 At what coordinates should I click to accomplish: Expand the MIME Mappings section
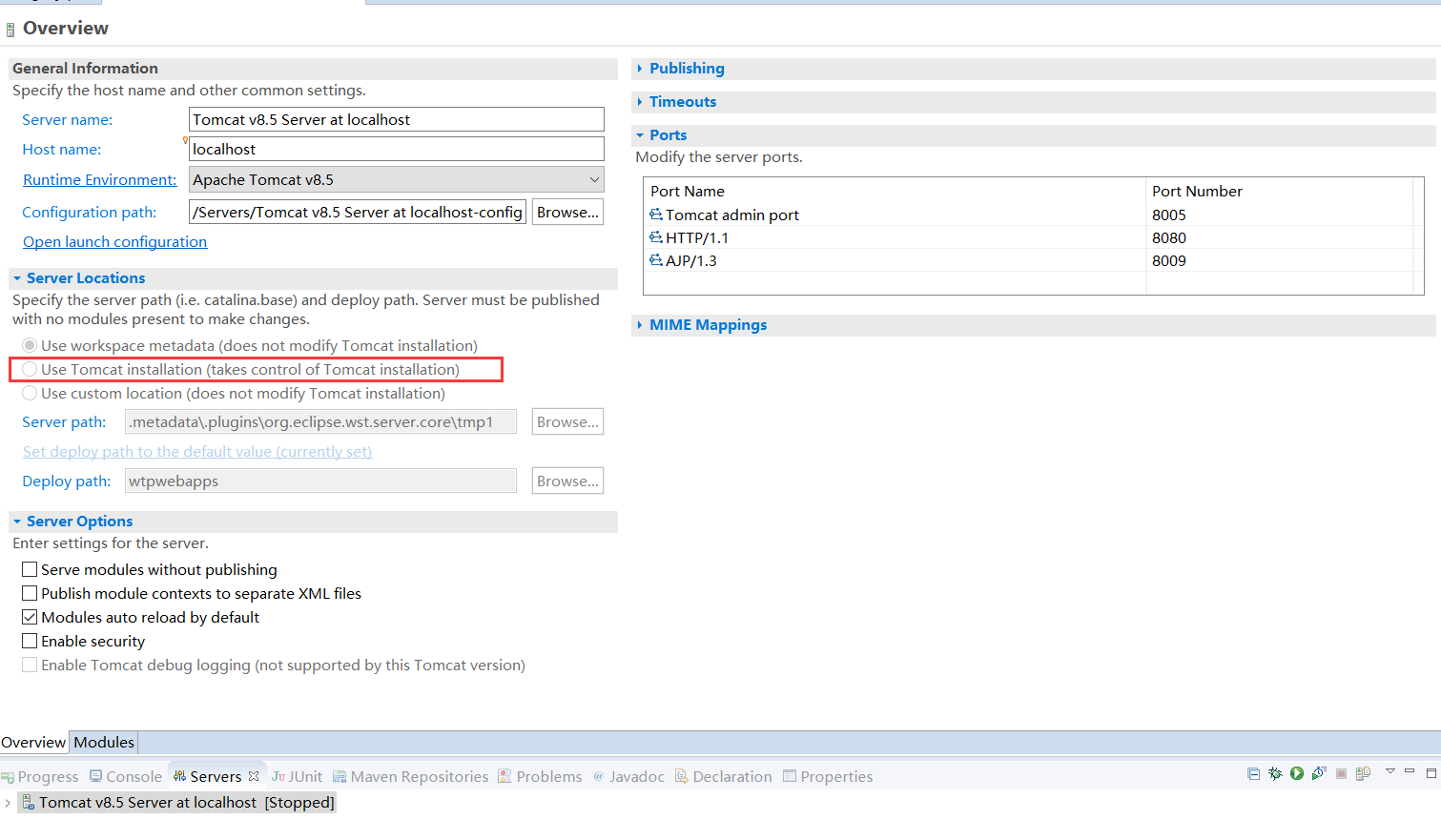click(x=640, y=325)
